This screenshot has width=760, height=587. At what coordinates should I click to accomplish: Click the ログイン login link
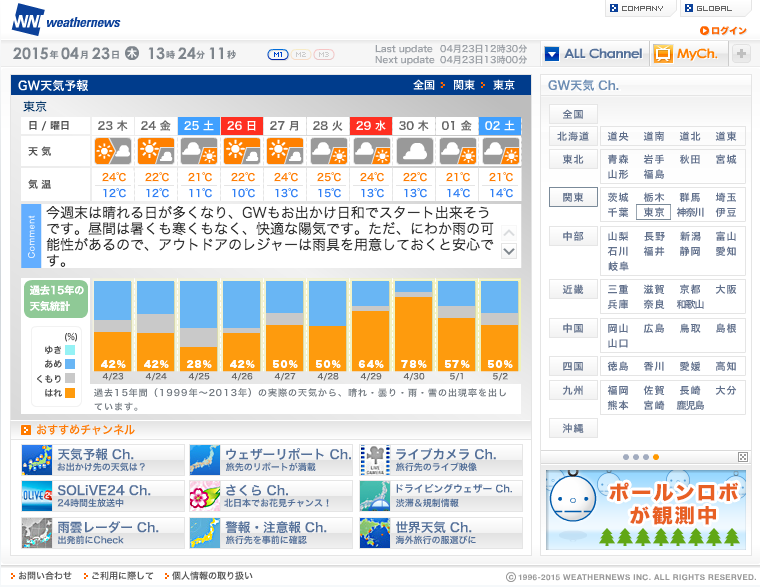[723, 31]
